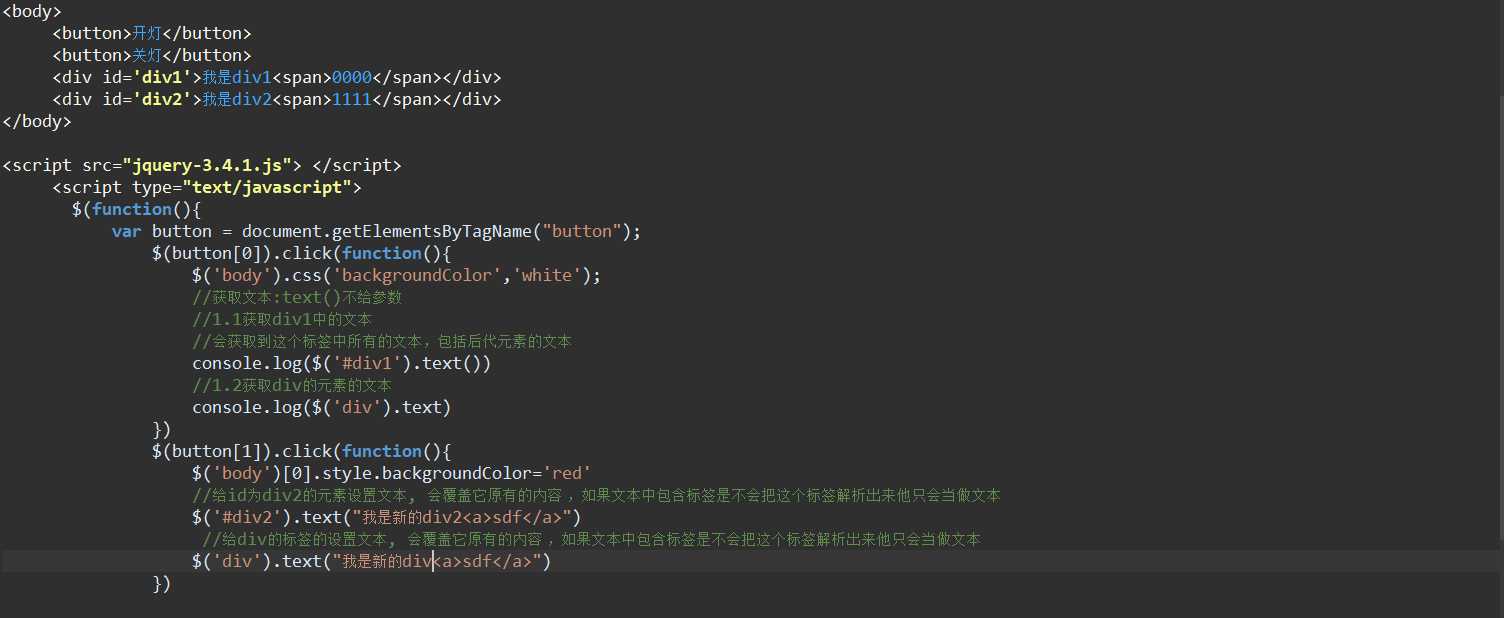Click the backgroundColor 'white' css line
The height and width of the screenshot is (618, 1504).
397,275
